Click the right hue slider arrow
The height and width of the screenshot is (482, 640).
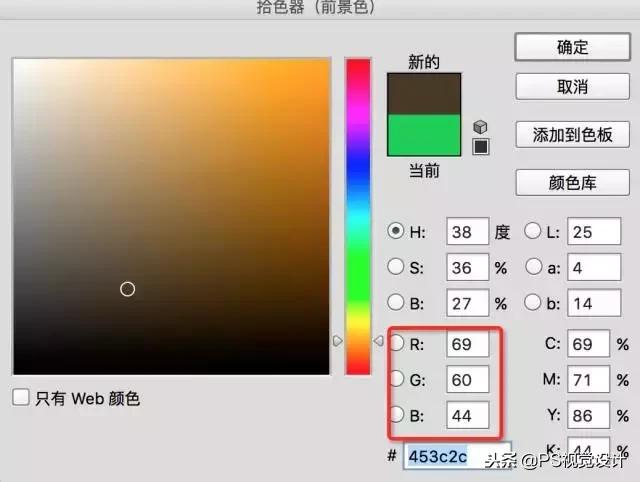pos(379,341)
